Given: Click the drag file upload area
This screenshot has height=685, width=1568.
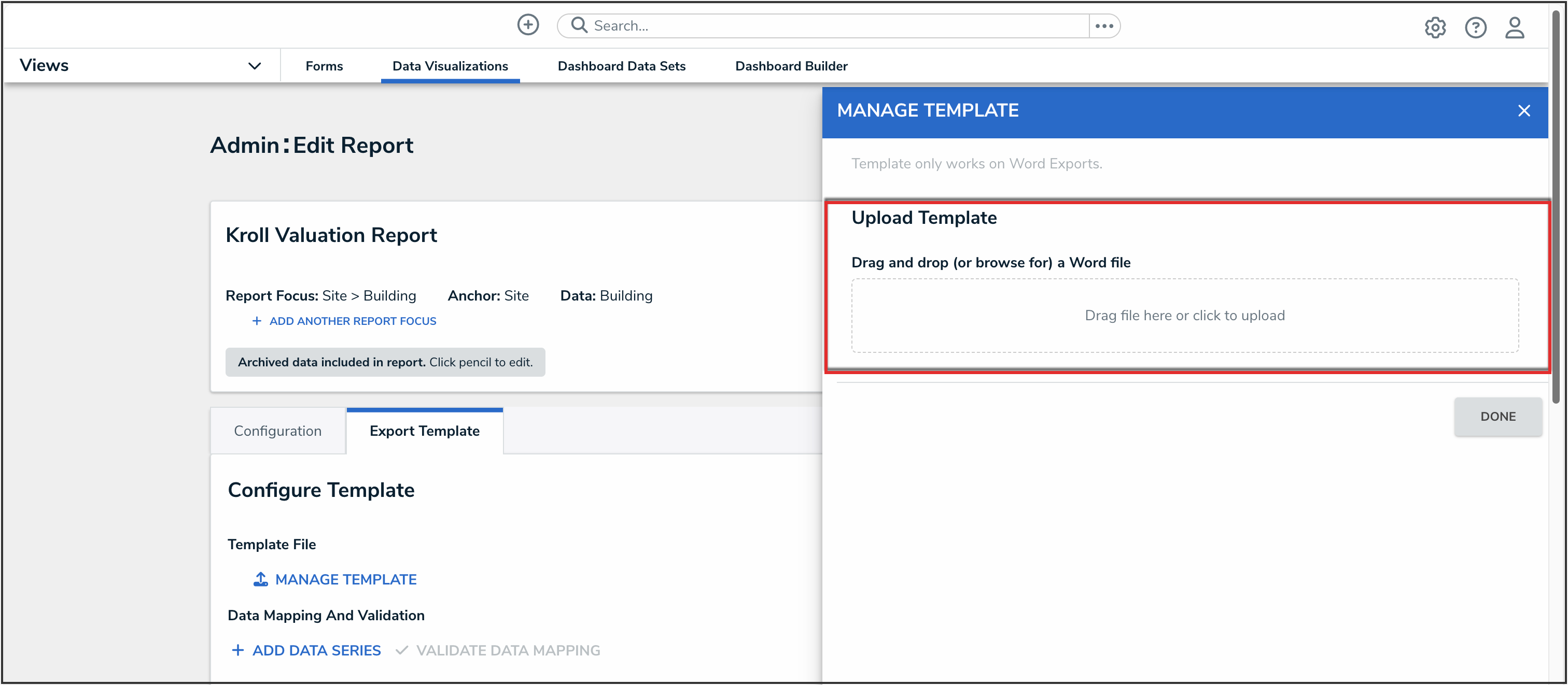Looking at the screenshot, I should [1184, 315].
